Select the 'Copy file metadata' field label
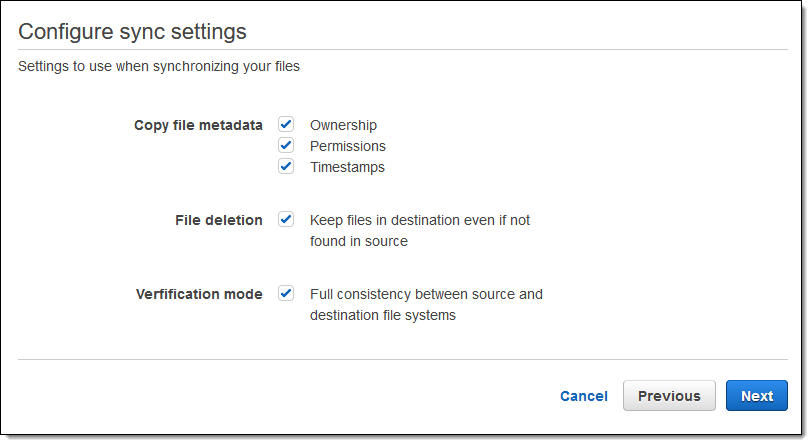 198,125
